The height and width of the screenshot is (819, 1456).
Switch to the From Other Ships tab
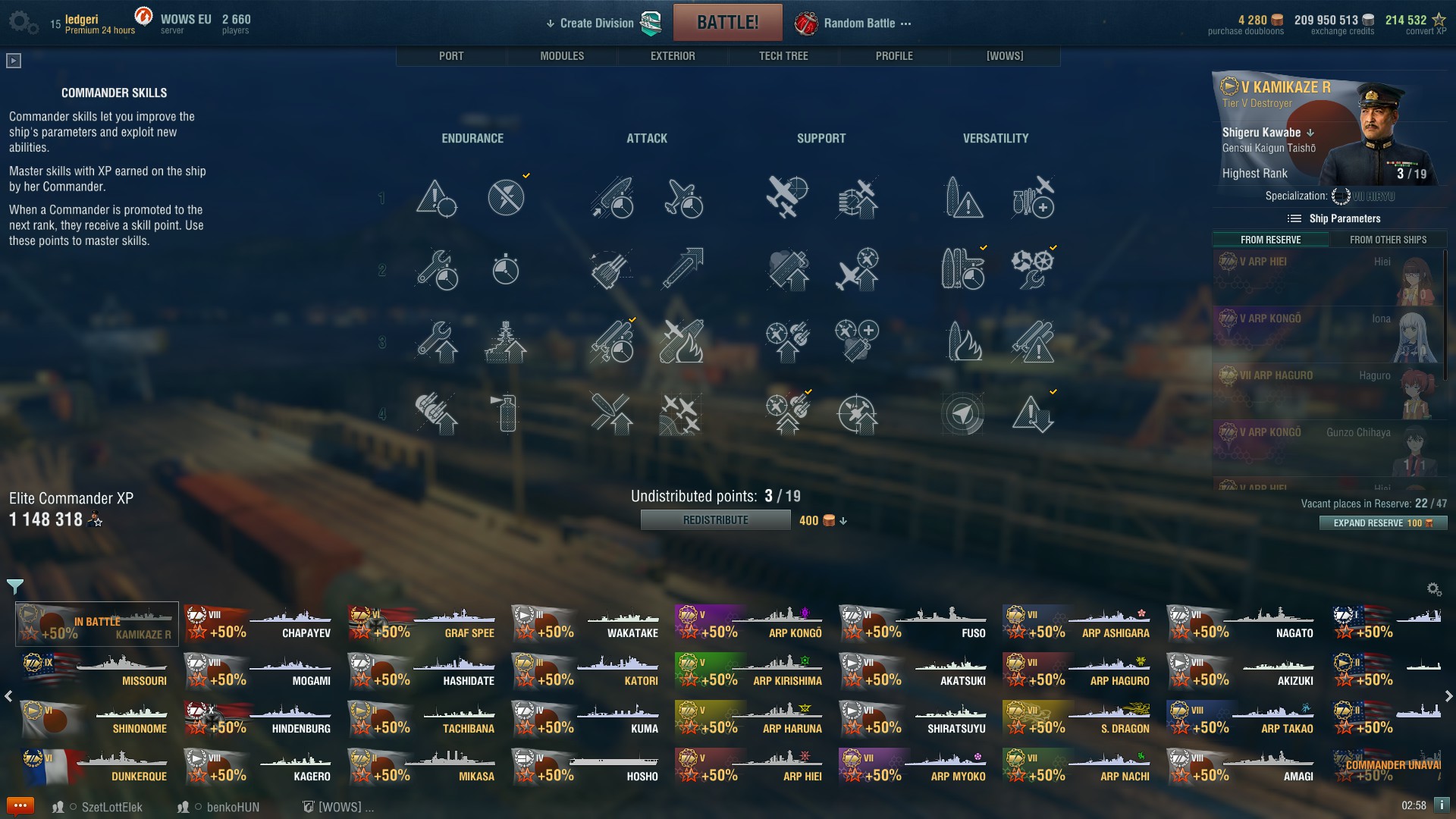1388,240
